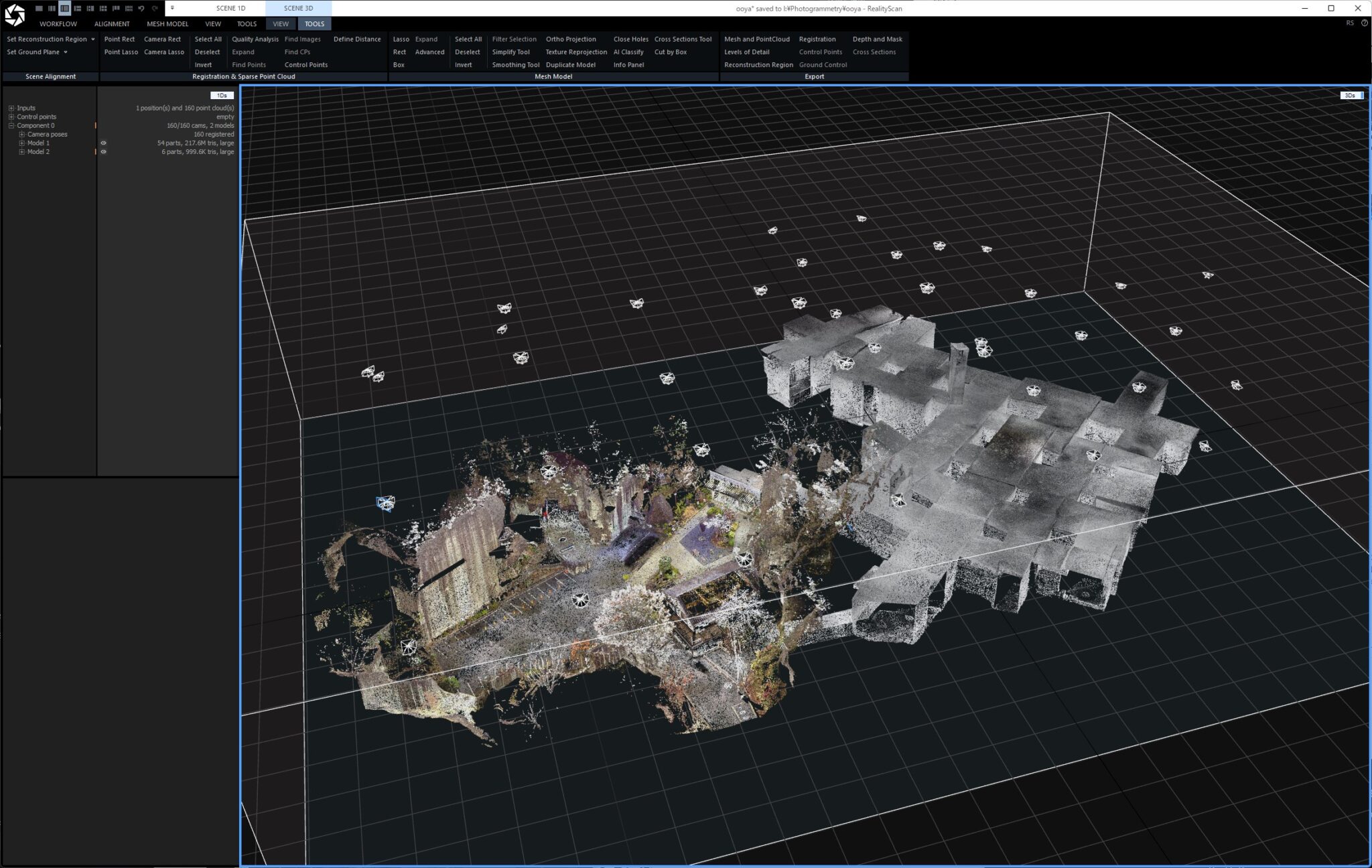Hide Model 1 using its eye icon

(104, 143)
